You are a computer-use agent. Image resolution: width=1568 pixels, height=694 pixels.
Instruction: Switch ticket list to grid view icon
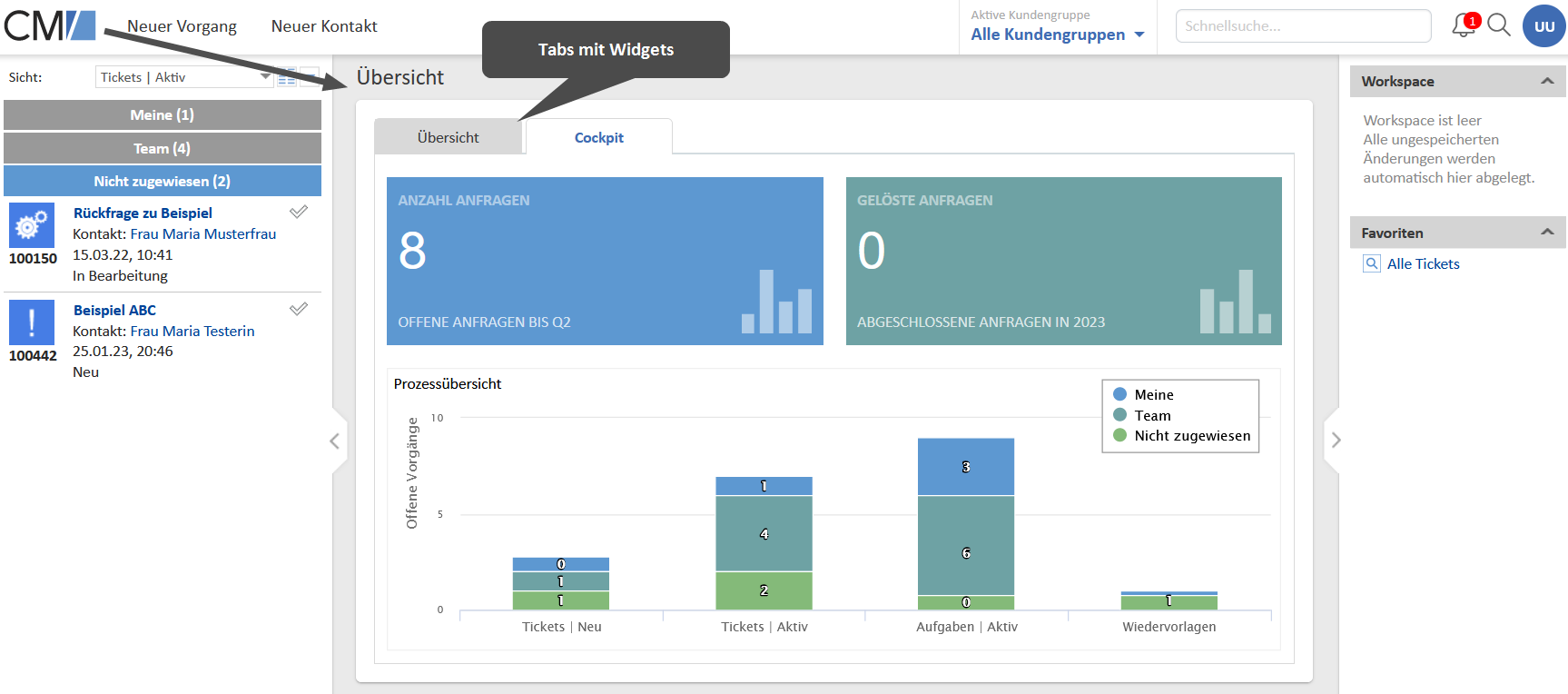click(287, 77)
